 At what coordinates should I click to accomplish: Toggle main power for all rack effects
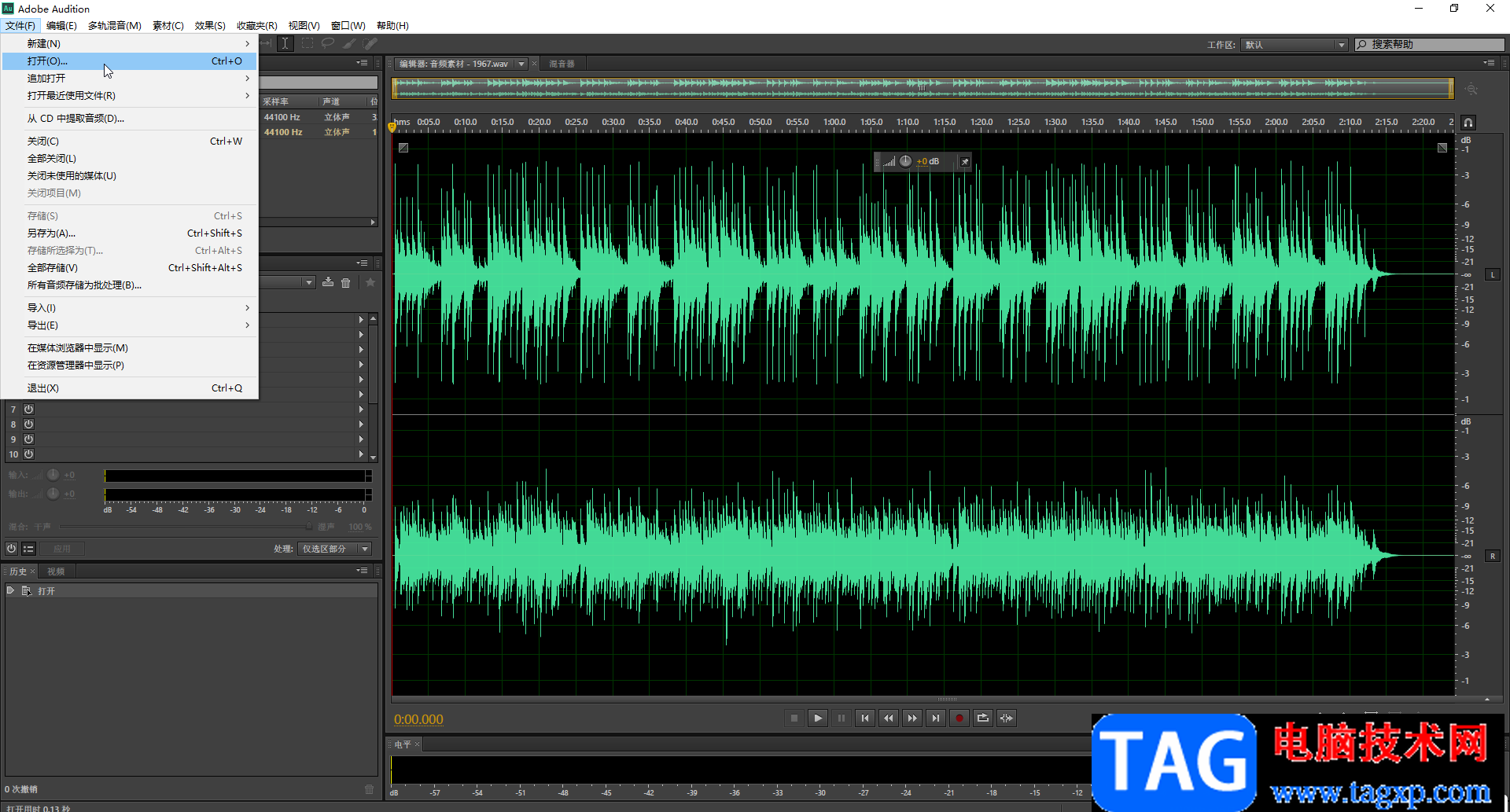coord(11,549)
